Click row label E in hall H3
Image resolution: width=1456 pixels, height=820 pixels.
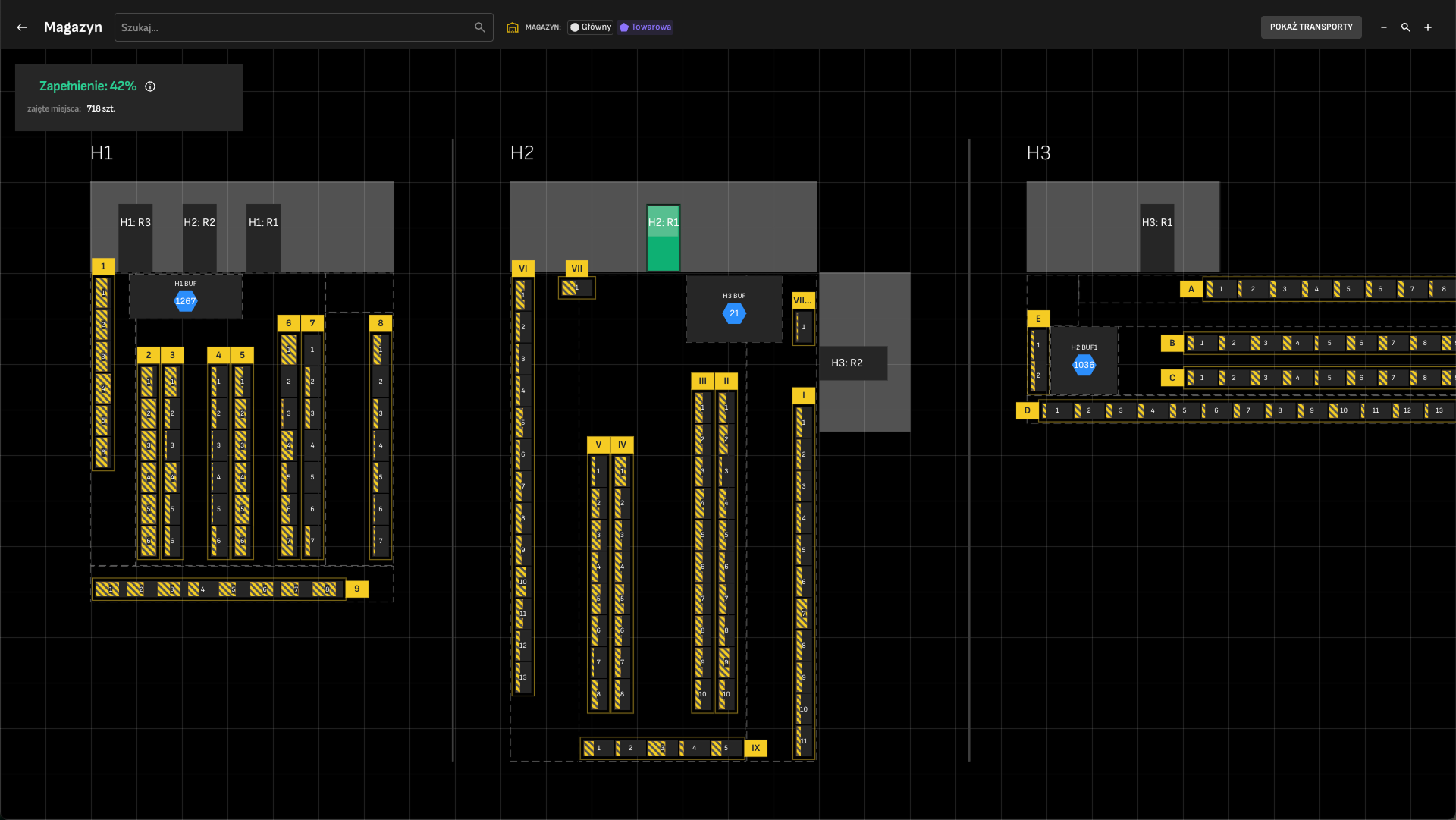pos(1039,319)
